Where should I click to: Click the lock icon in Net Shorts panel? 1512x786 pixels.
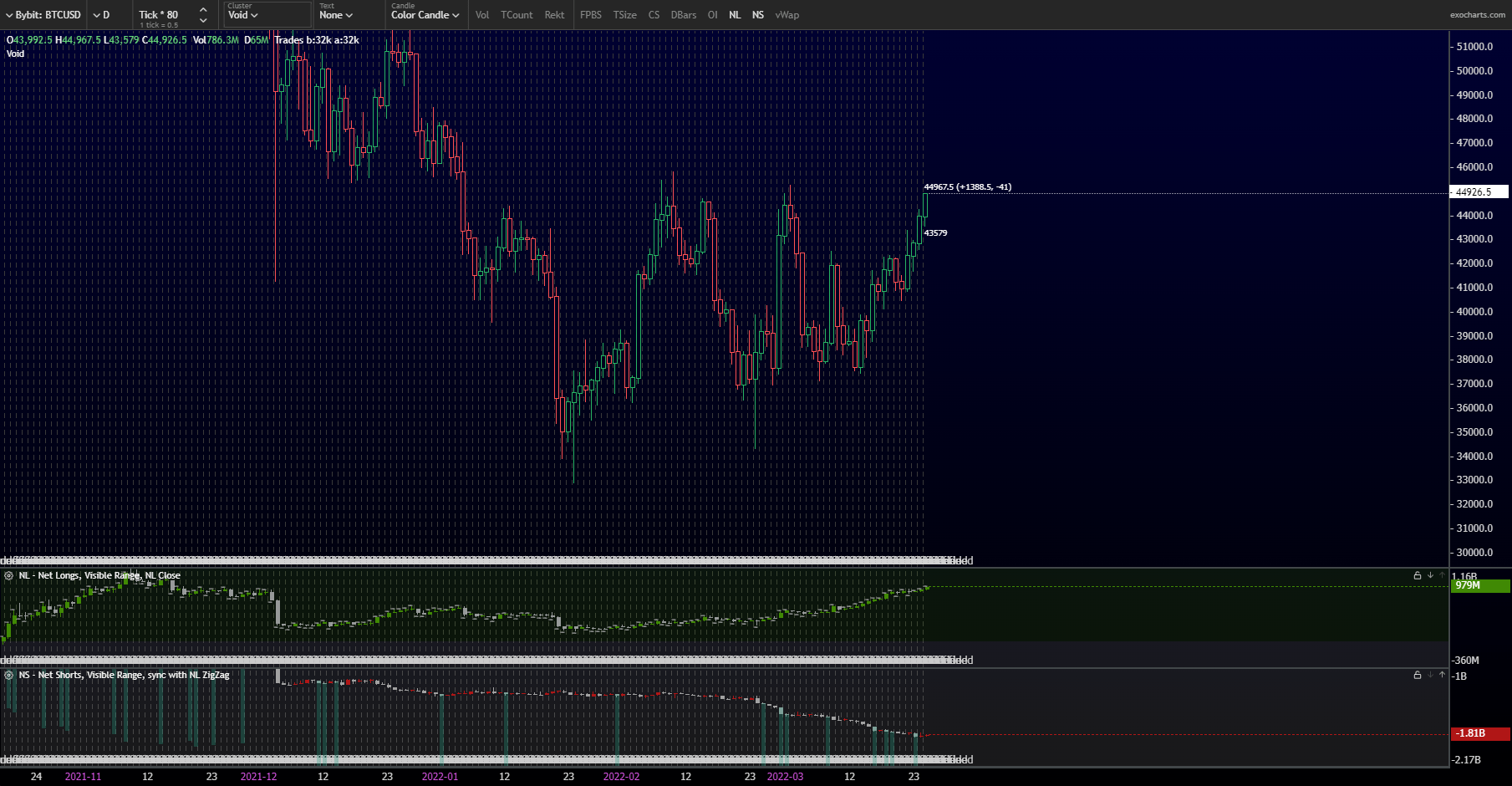tap(1417, 675)
